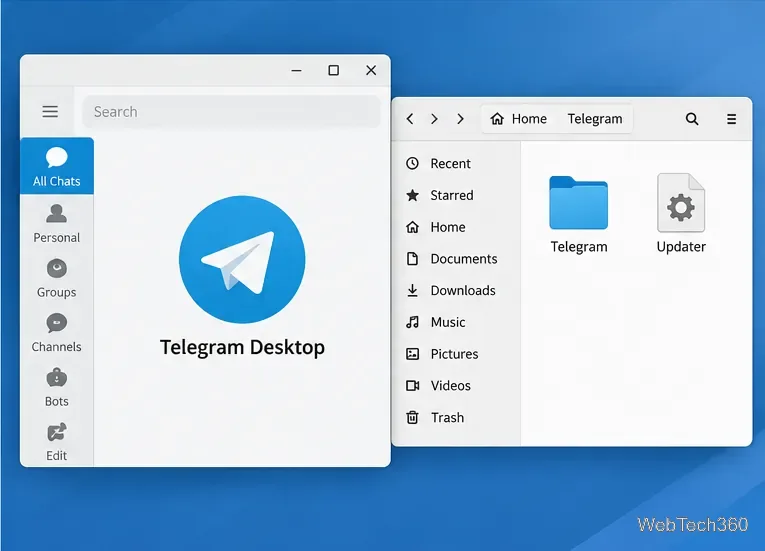
Task: Go to Home in file manager sidebar
Action: coord(436,227)
